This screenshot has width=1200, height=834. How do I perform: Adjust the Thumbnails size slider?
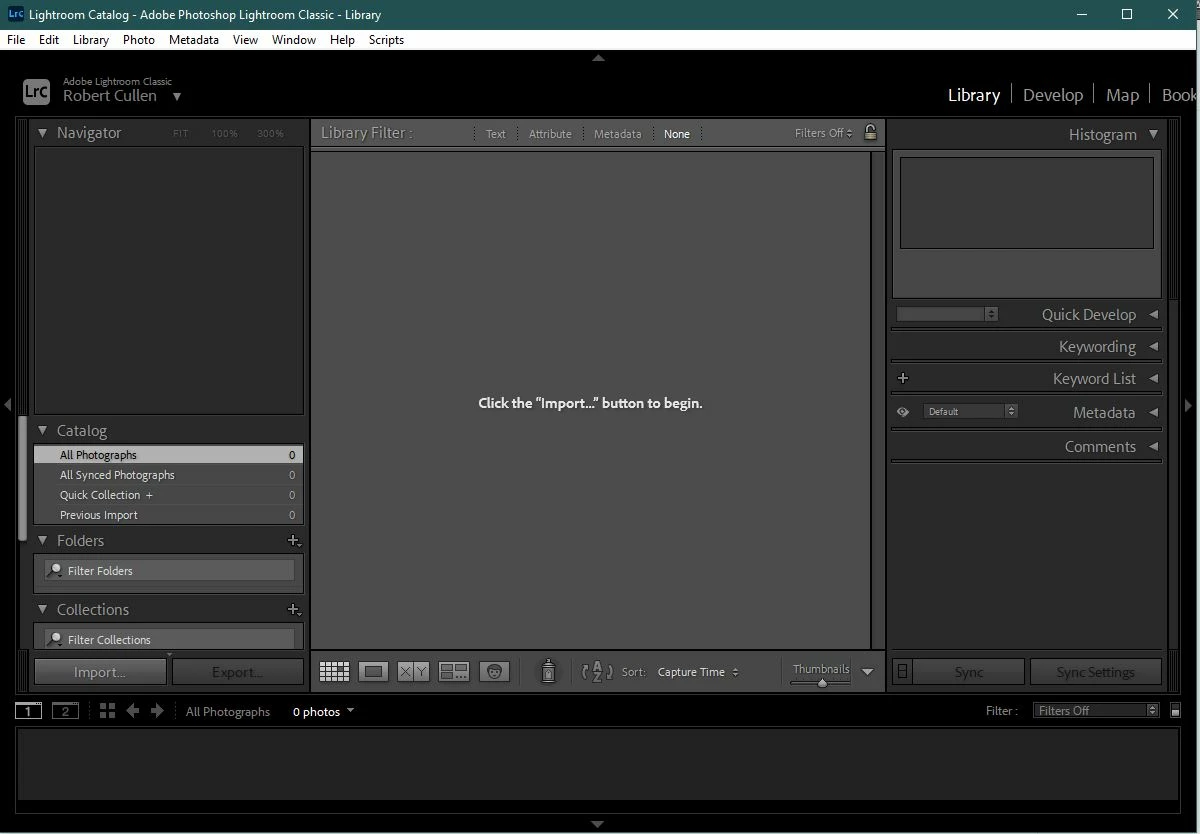822,683
